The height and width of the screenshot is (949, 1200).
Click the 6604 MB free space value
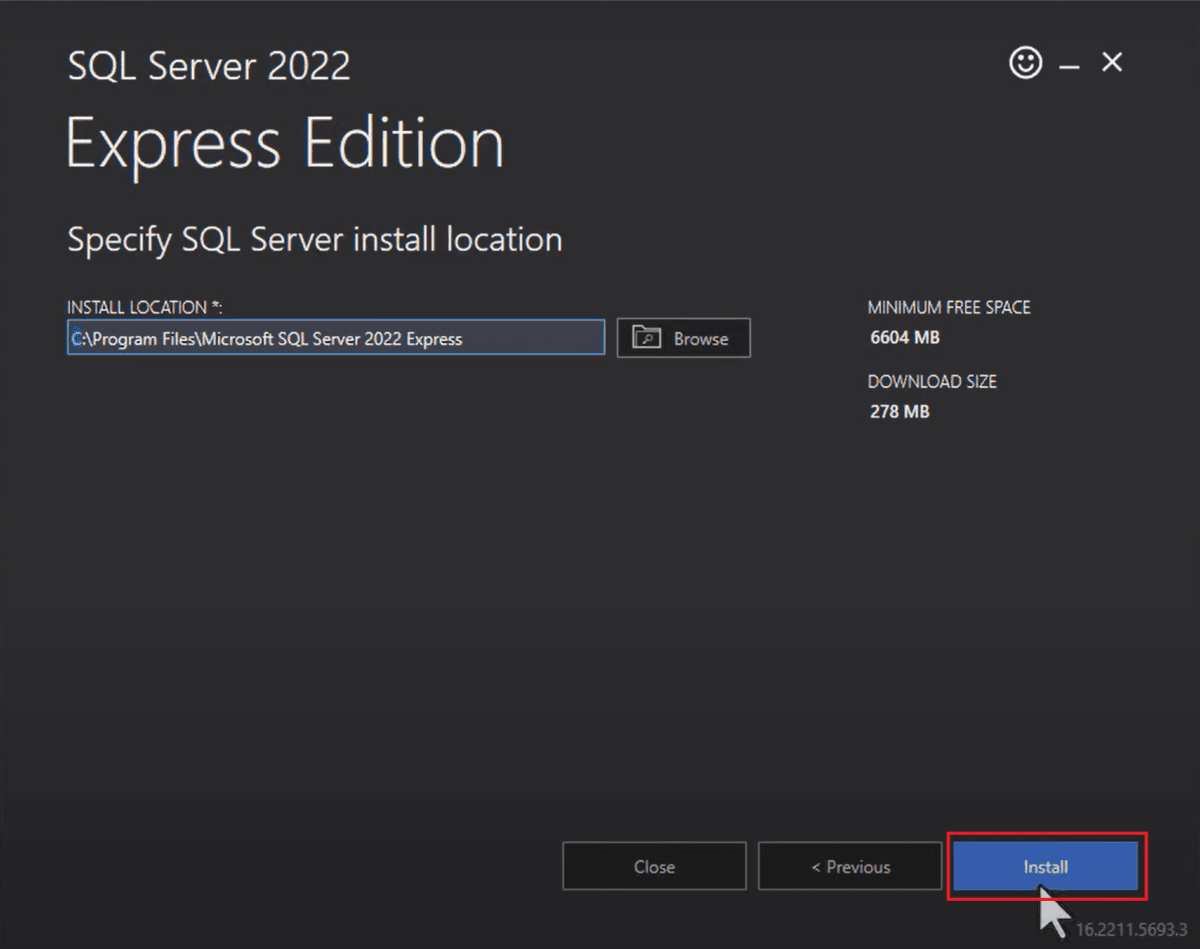tap(904, 338)
